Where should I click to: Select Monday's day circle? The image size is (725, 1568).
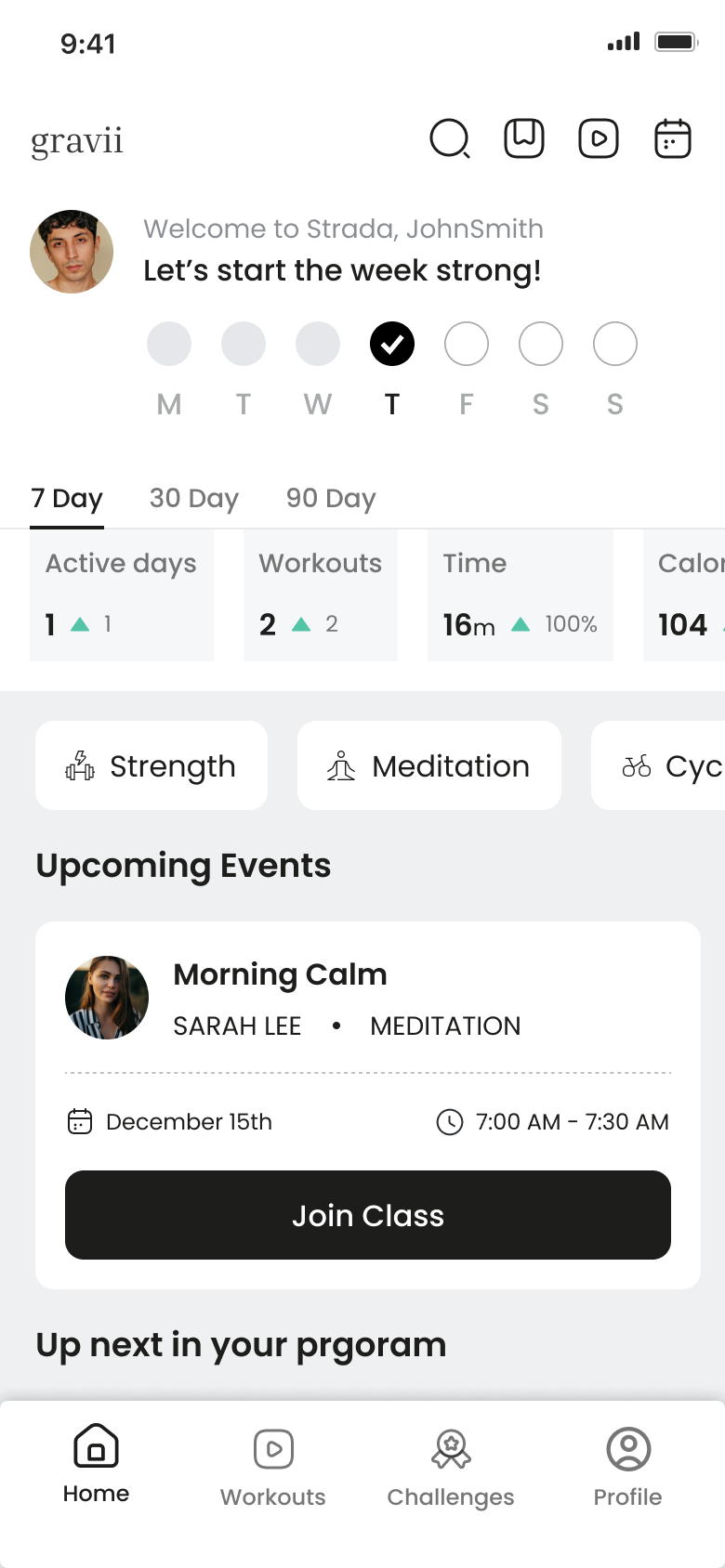(169, 345)
